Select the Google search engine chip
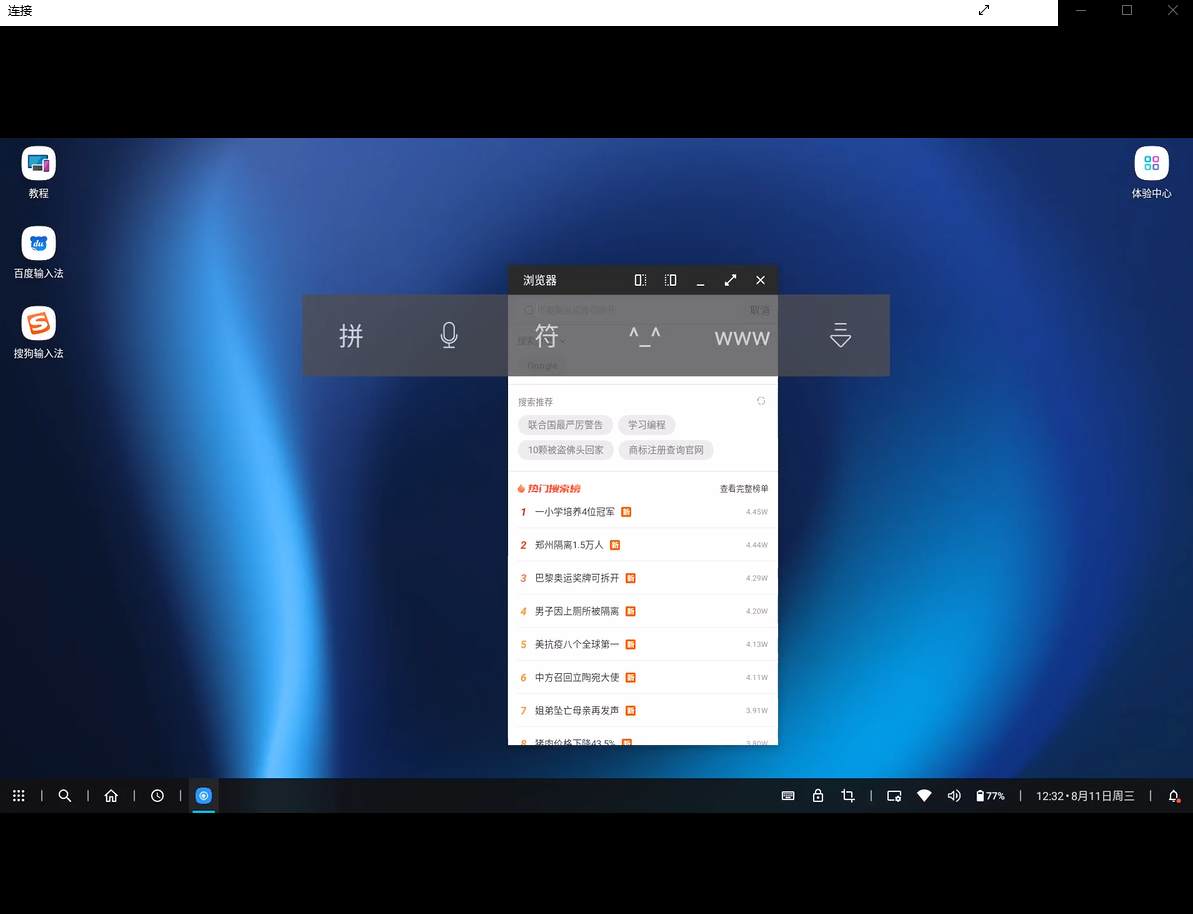This screenshot has width=1193, height=914. pos(542,365)
